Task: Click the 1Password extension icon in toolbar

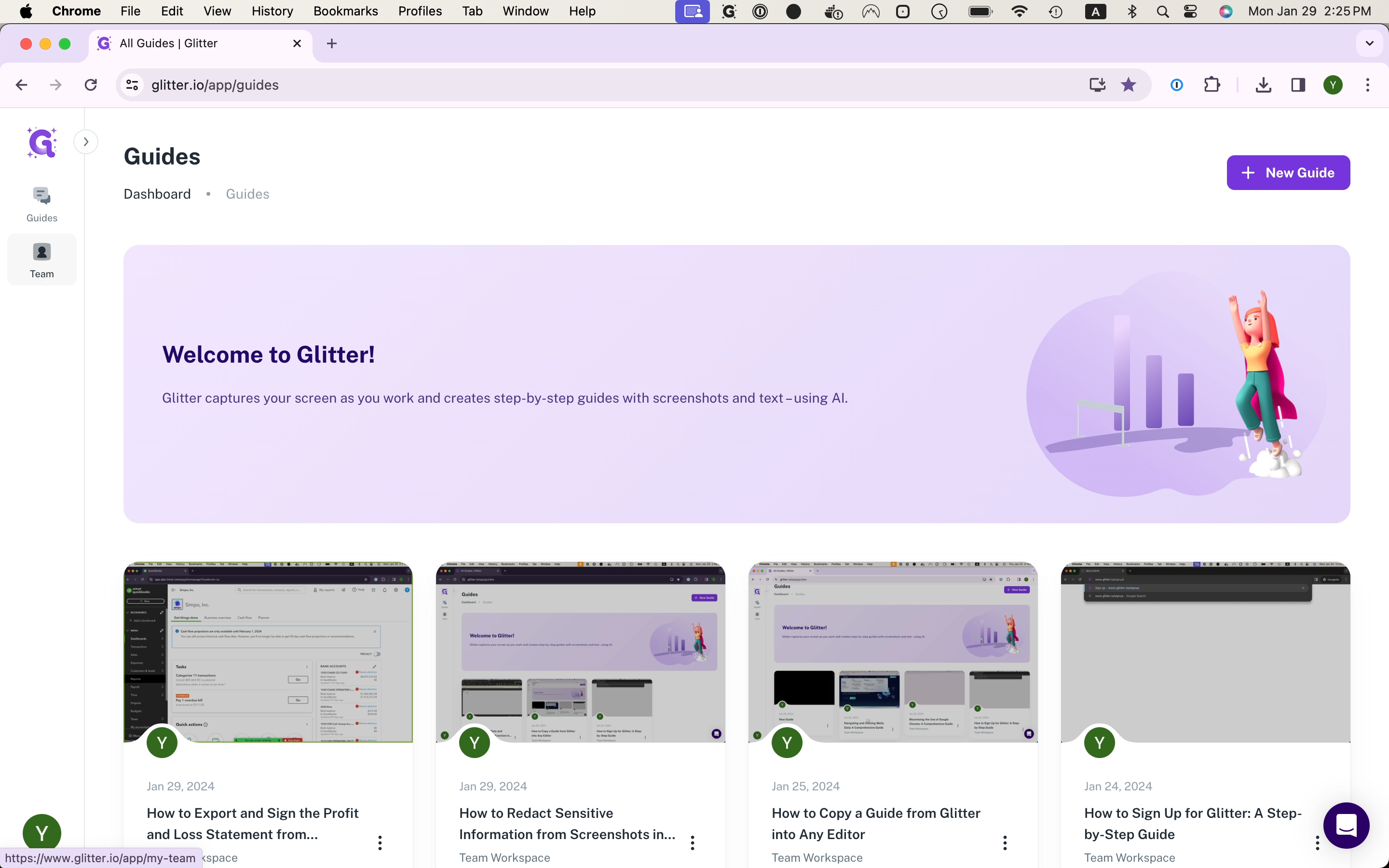Action: (x=1177, y=85)
